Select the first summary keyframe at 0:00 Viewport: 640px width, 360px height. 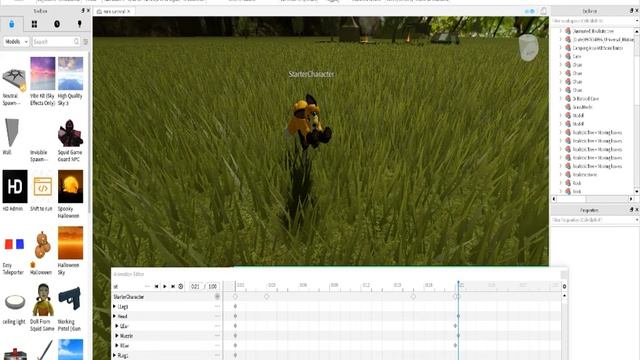click(x=235, y=296)
